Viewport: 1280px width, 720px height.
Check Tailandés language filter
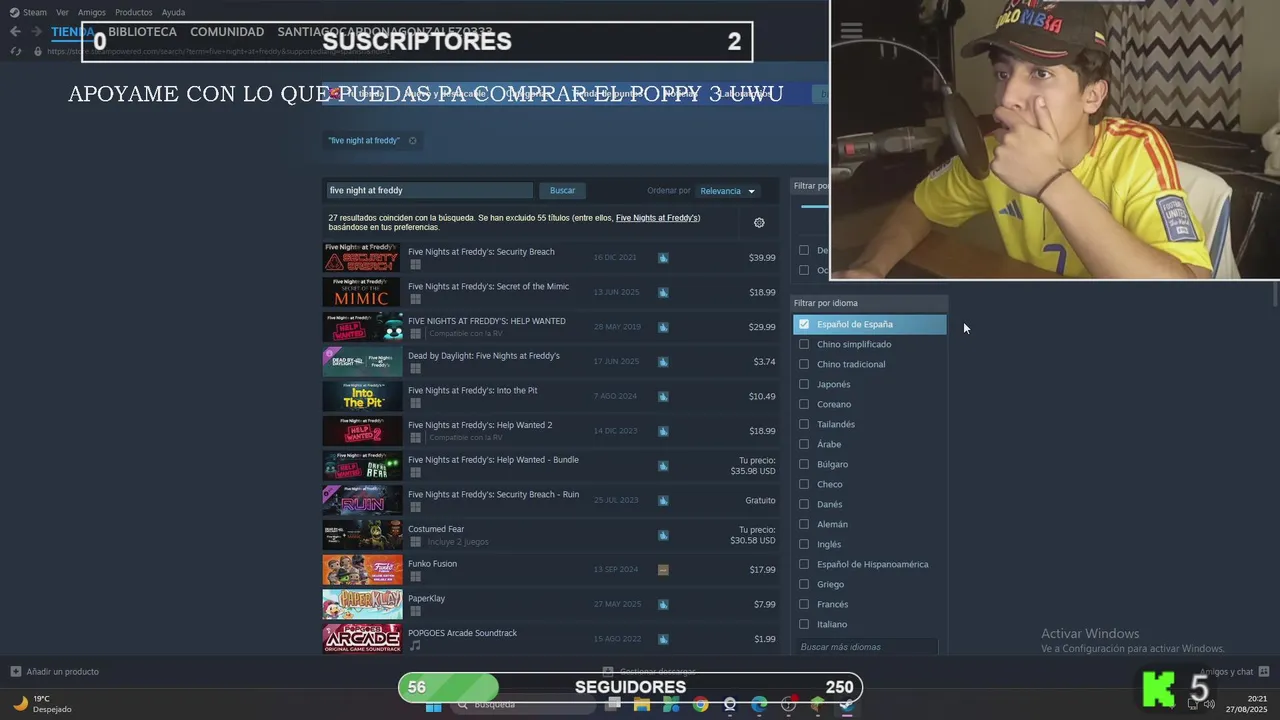click(804, 424)
